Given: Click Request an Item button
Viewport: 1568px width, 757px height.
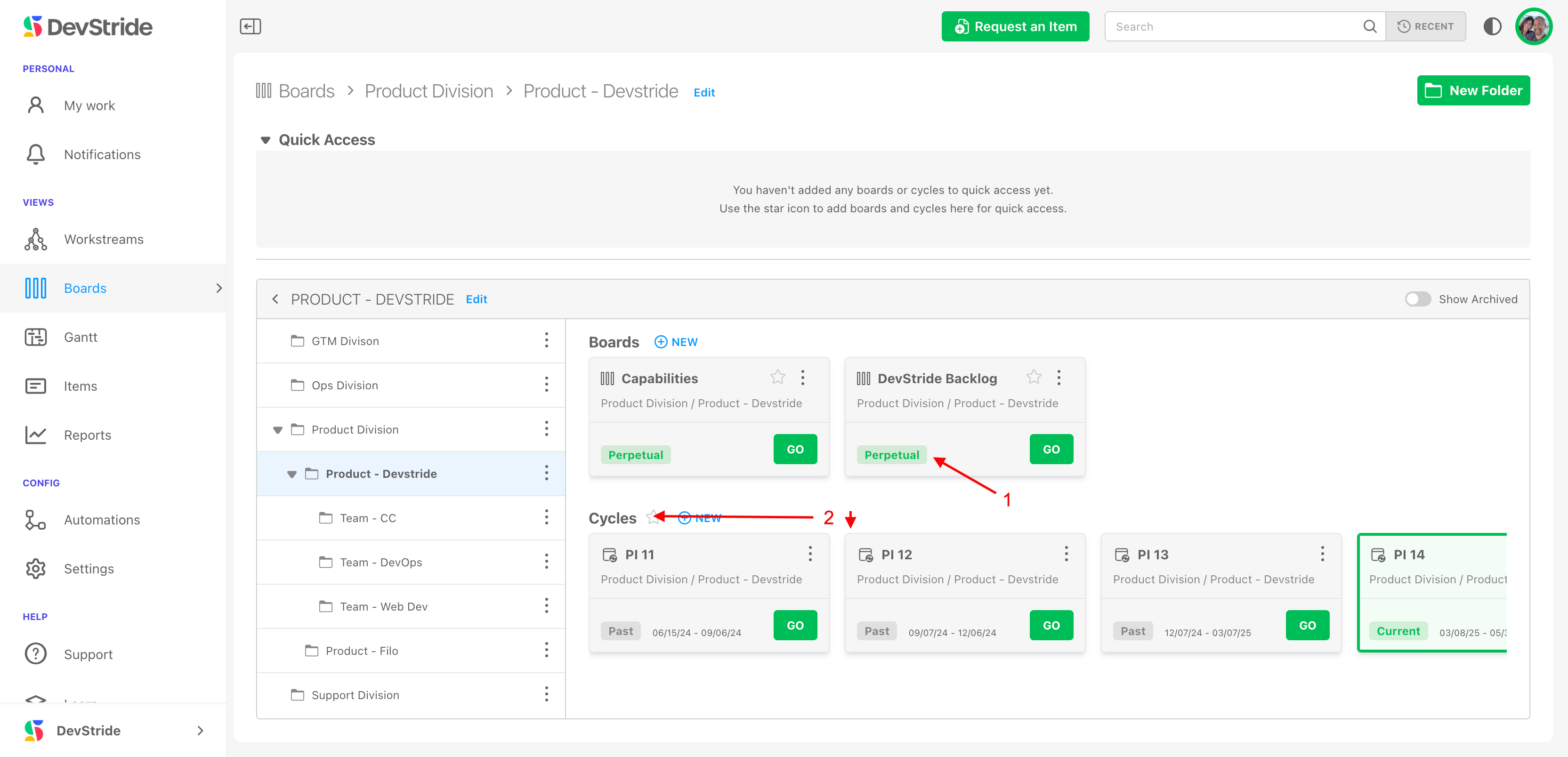Looking at the screenshot, I should 1015,26.
